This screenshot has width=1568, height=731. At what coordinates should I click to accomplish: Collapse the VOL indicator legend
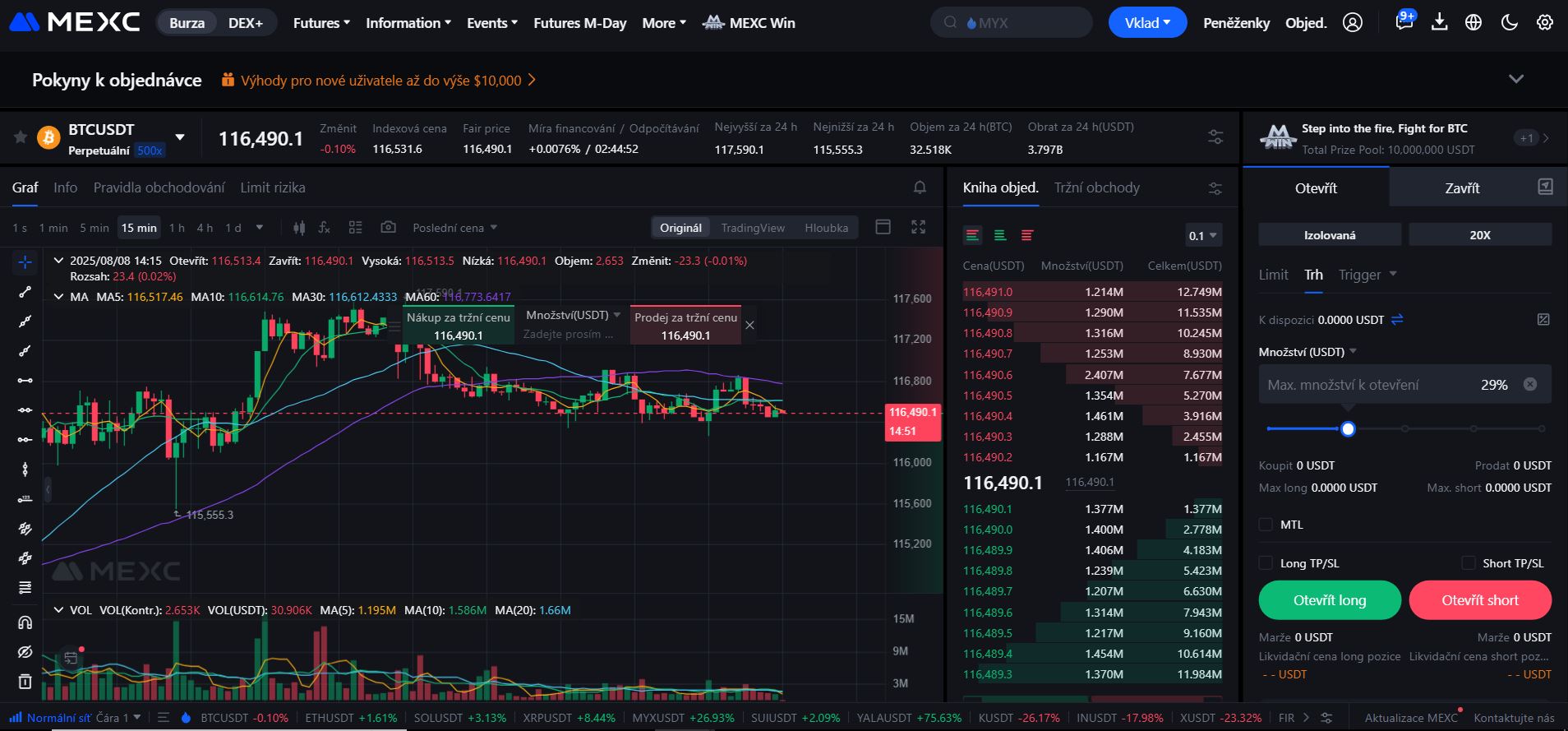tap(58, 610)
